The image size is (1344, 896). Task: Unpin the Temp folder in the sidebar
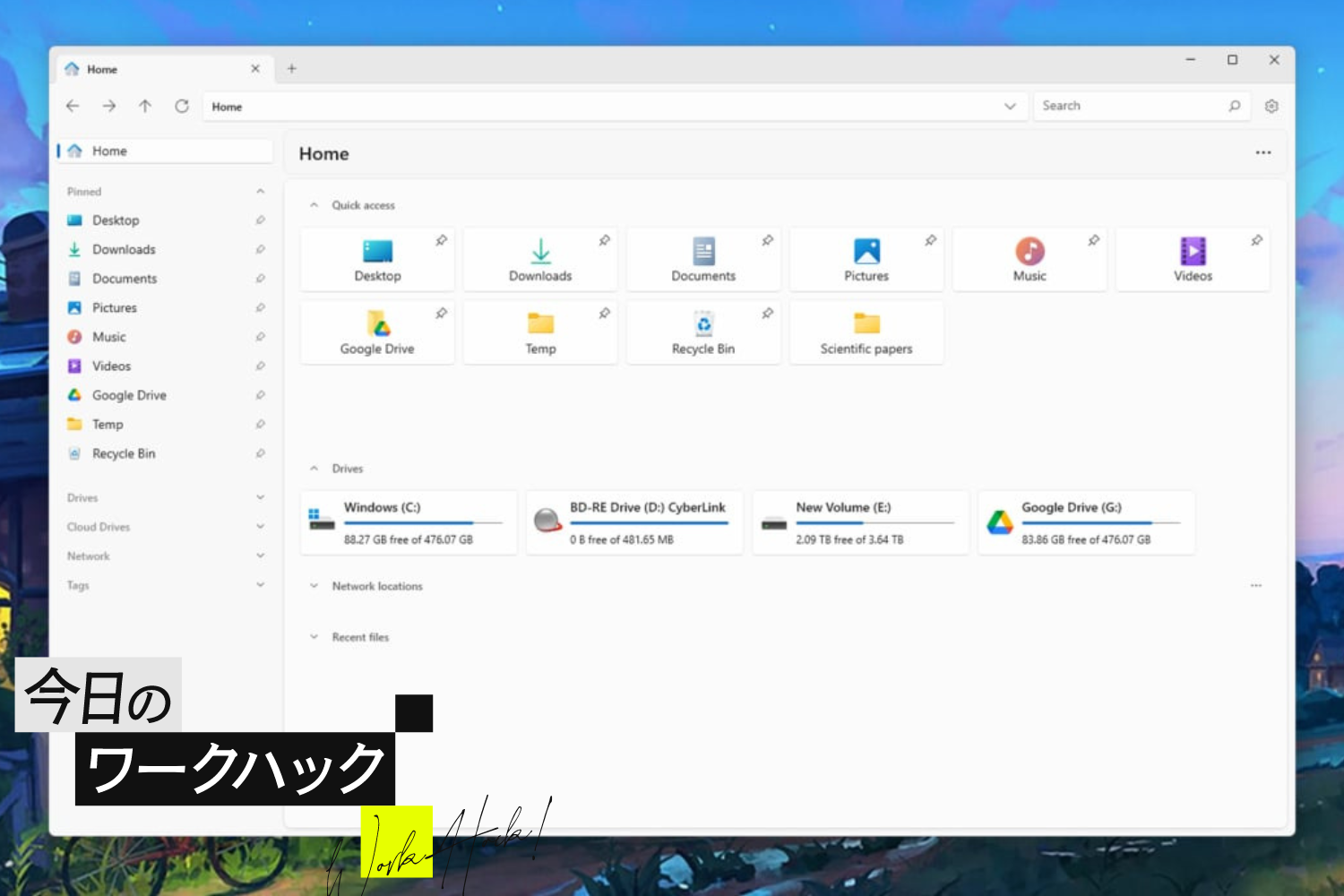point(260,424)
